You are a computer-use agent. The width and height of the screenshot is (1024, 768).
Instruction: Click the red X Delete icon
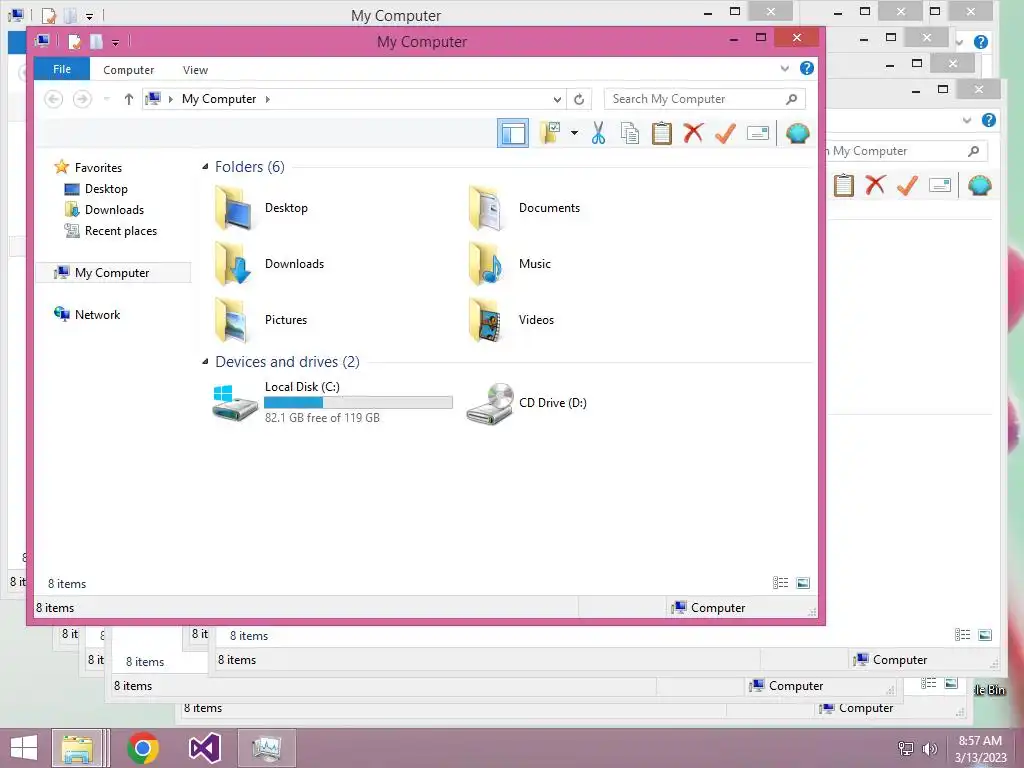pyautogui.click(x=694, y=133)
